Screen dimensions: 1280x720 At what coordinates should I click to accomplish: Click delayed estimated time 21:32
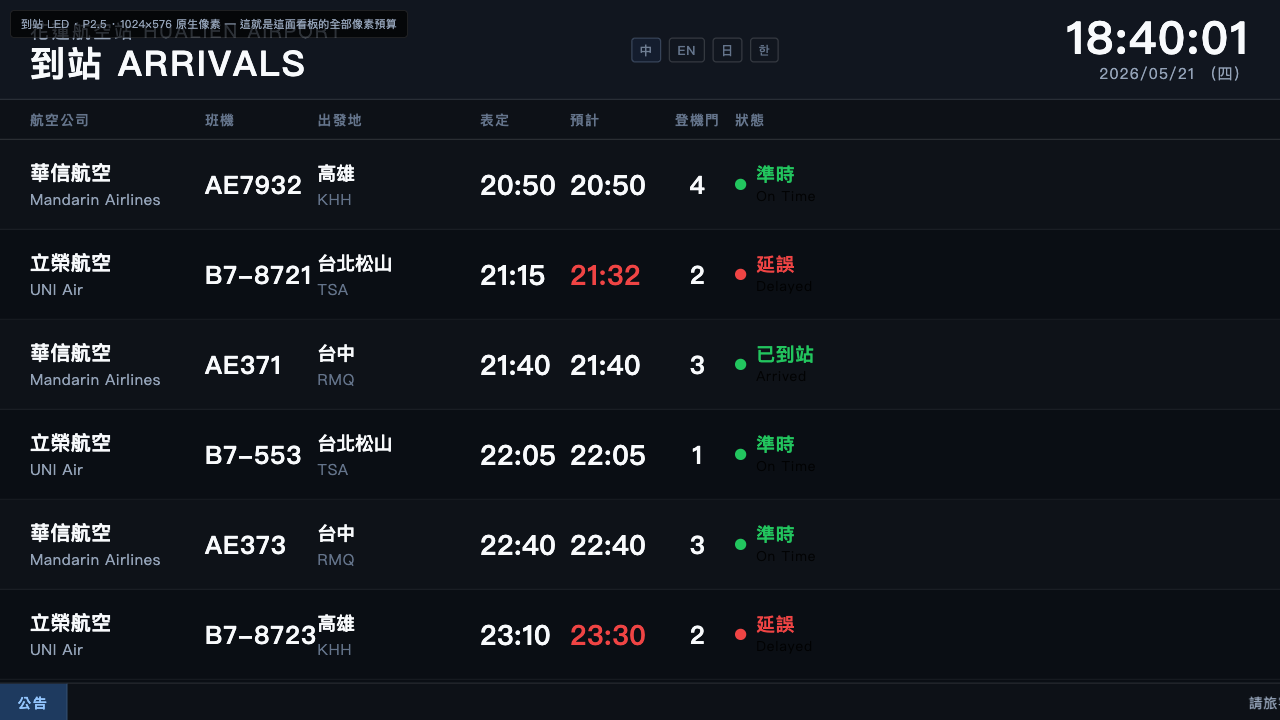605,275
